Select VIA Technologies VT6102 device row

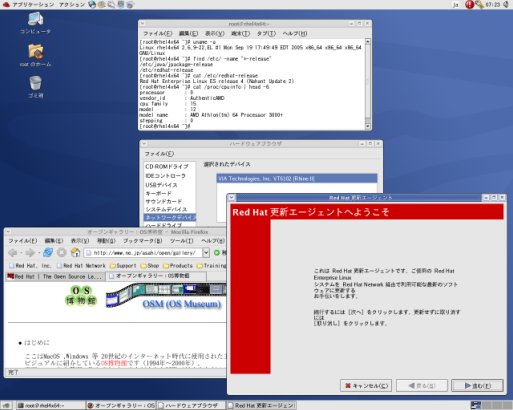(297, 179)
